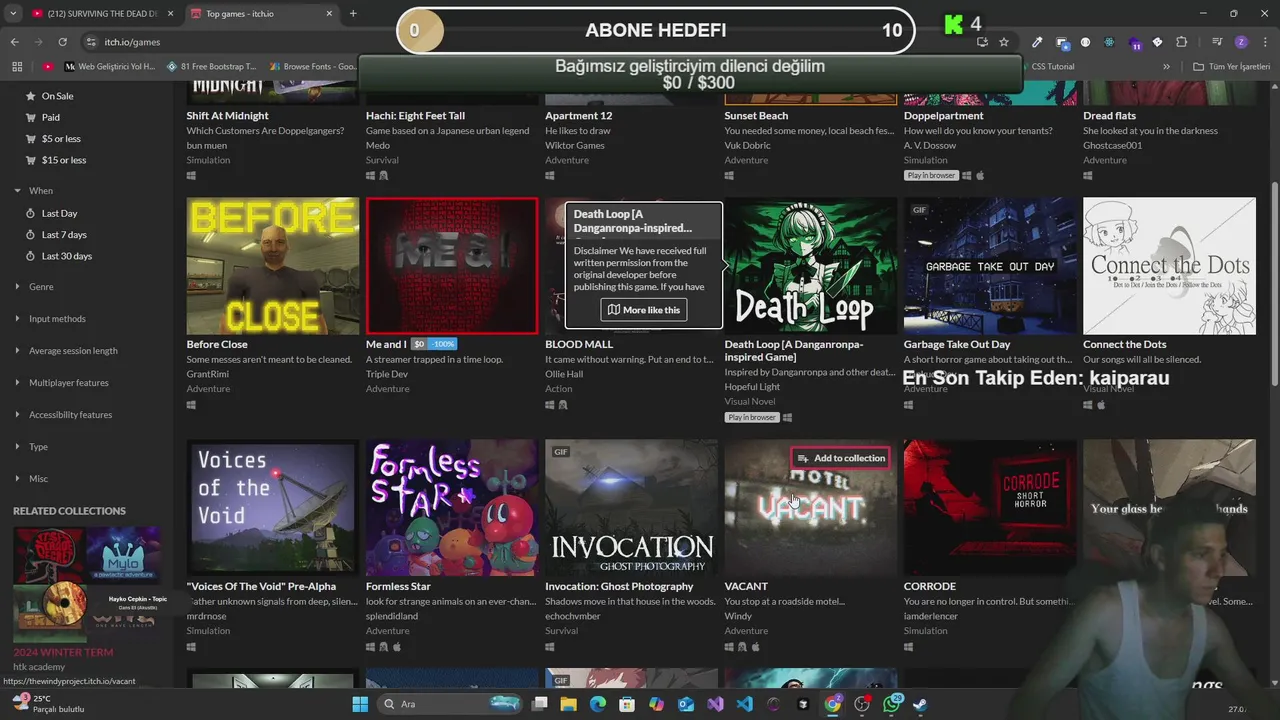1280x720 pixels.
Task: Open WhatsApp from the taskbar
Action: pyautogui.click(x=893, y=704)
